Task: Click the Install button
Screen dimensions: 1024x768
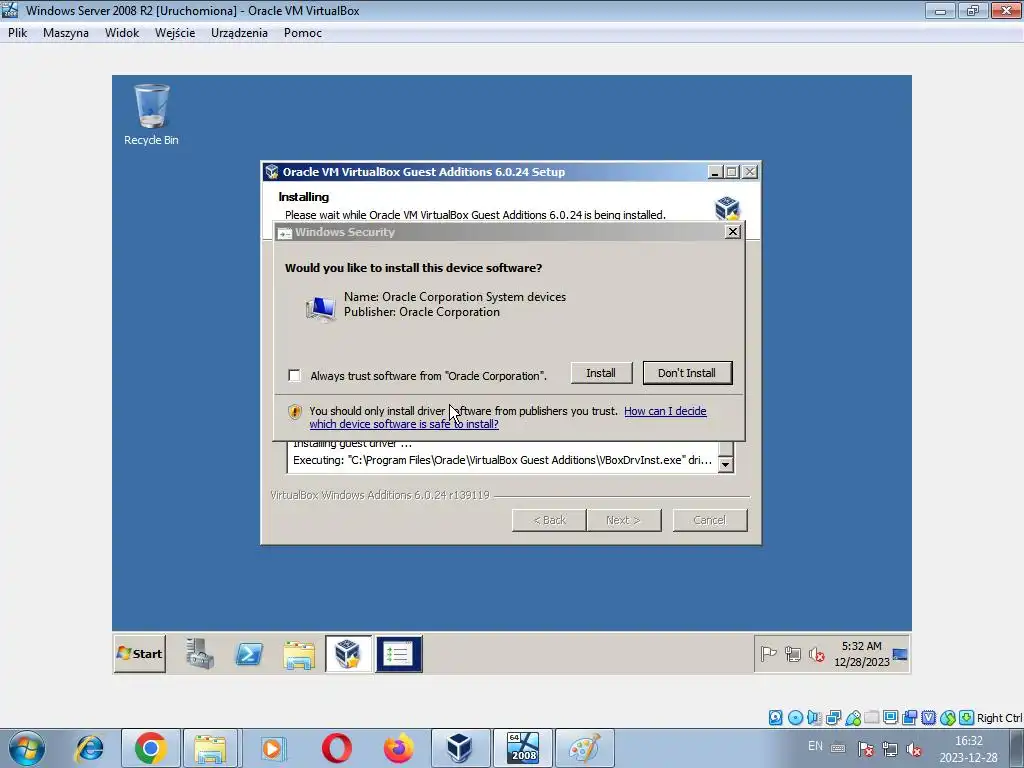Action: 601,373
